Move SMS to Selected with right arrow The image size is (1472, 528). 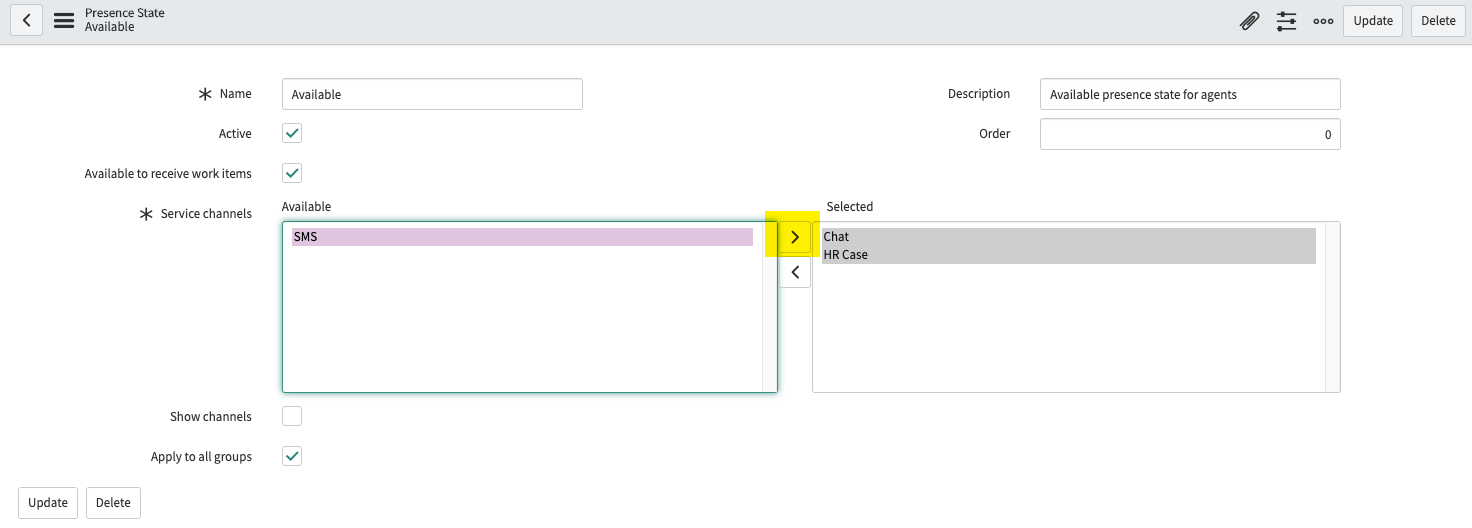tap(795, 237)
